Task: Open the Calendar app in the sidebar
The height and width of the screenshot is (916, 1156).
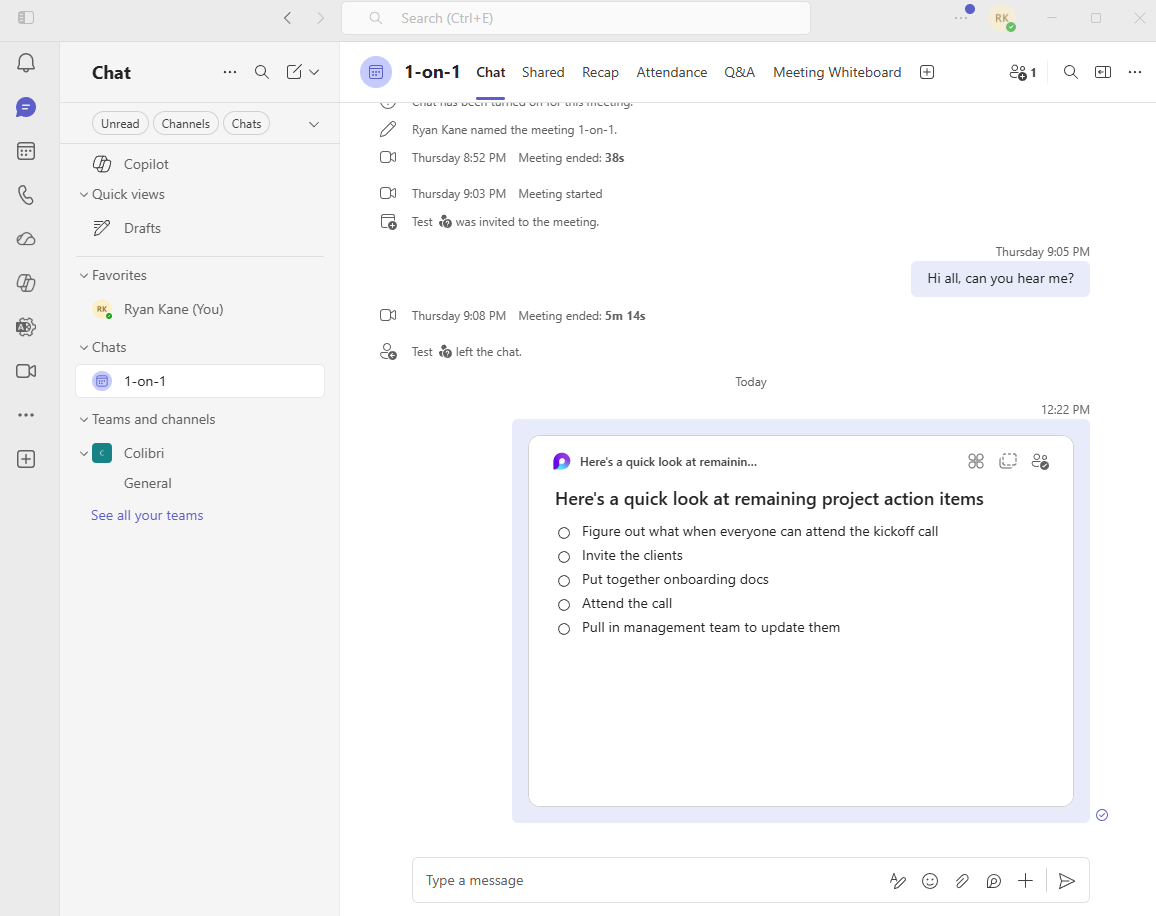Action: [26, 151]
